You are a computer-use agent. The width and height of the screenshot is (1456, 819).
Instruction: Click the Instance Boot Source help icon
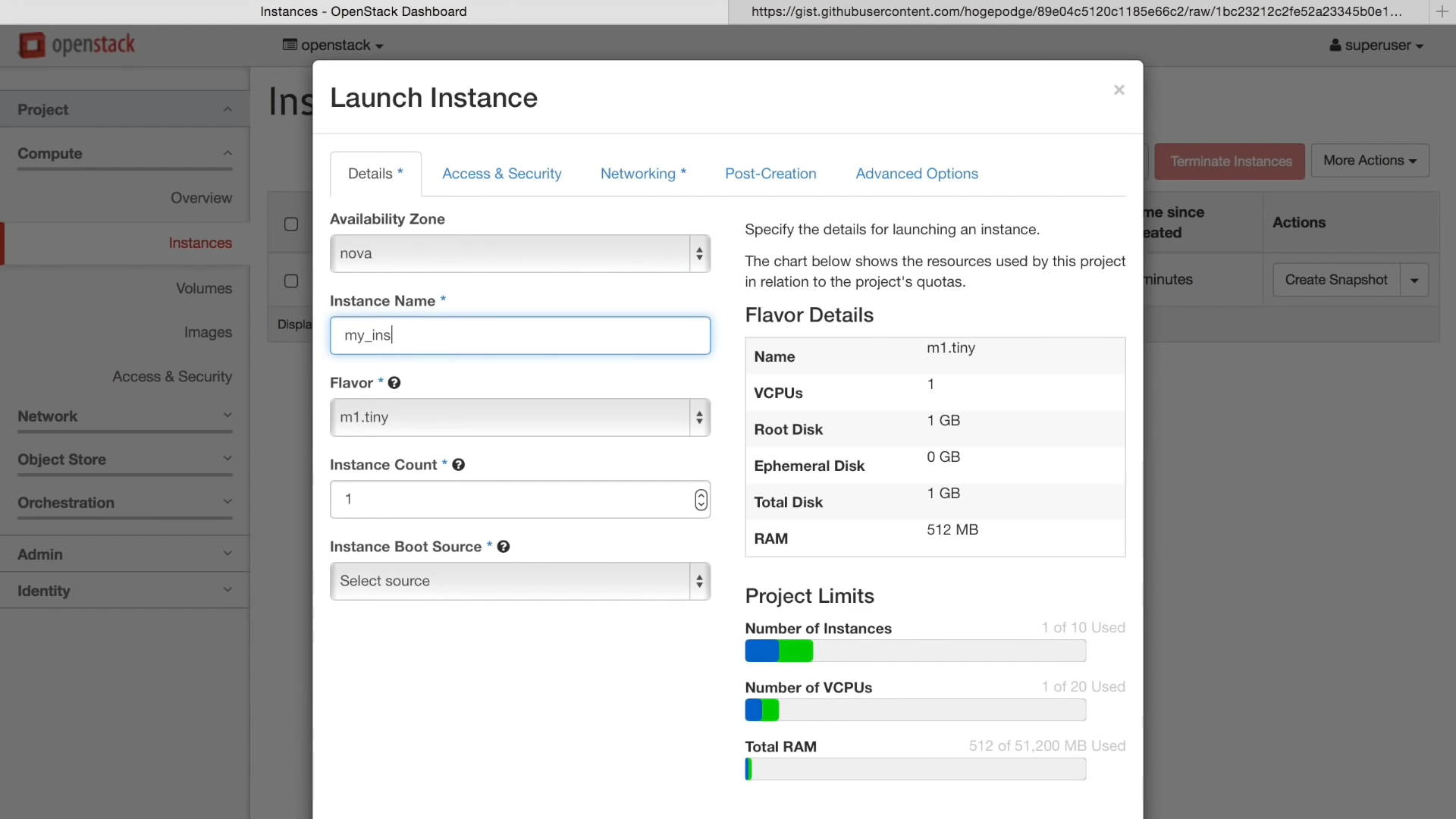[504, 547]
